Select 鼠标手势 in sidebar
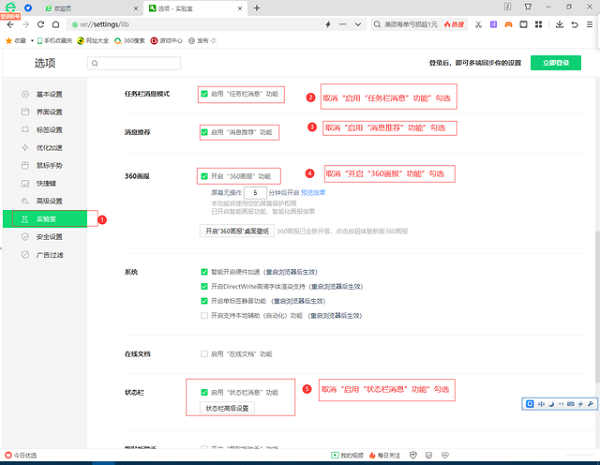Image resolution: width=600 pixels, height=465 pixels. [45, 165]
